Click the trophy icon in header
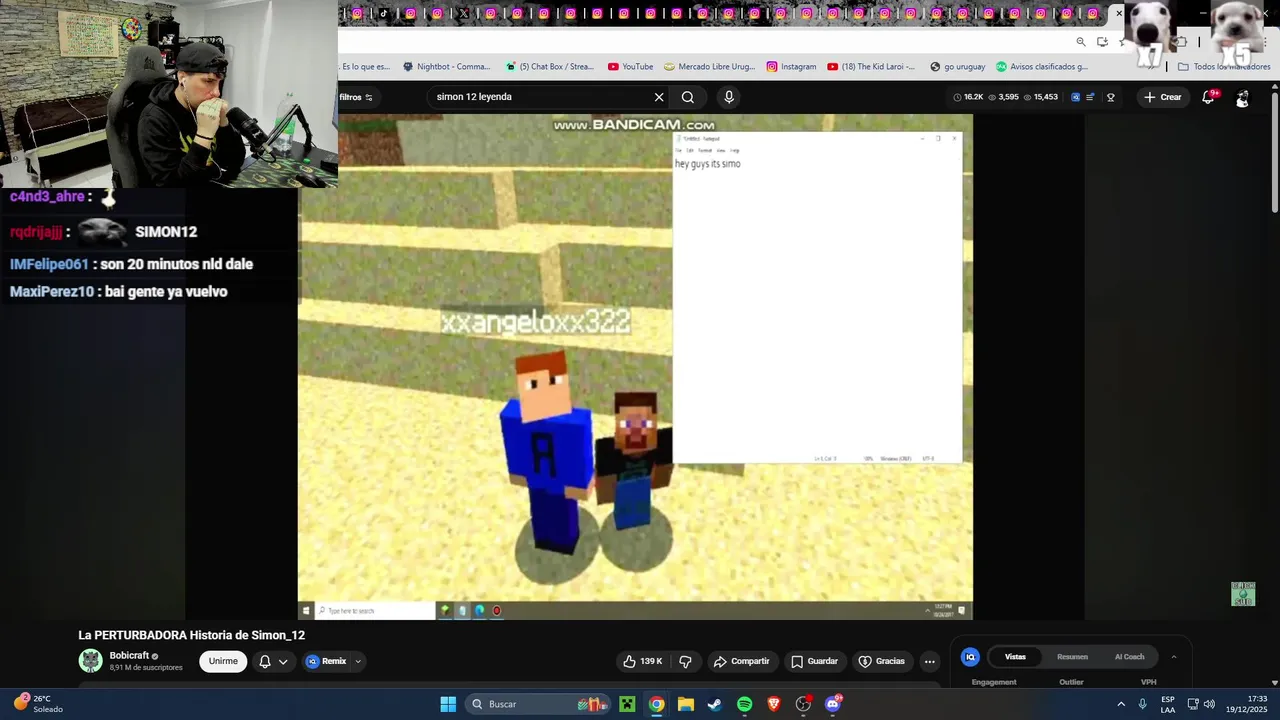The width and height of the screenshot is (1280, 720). pos(1110,97)
